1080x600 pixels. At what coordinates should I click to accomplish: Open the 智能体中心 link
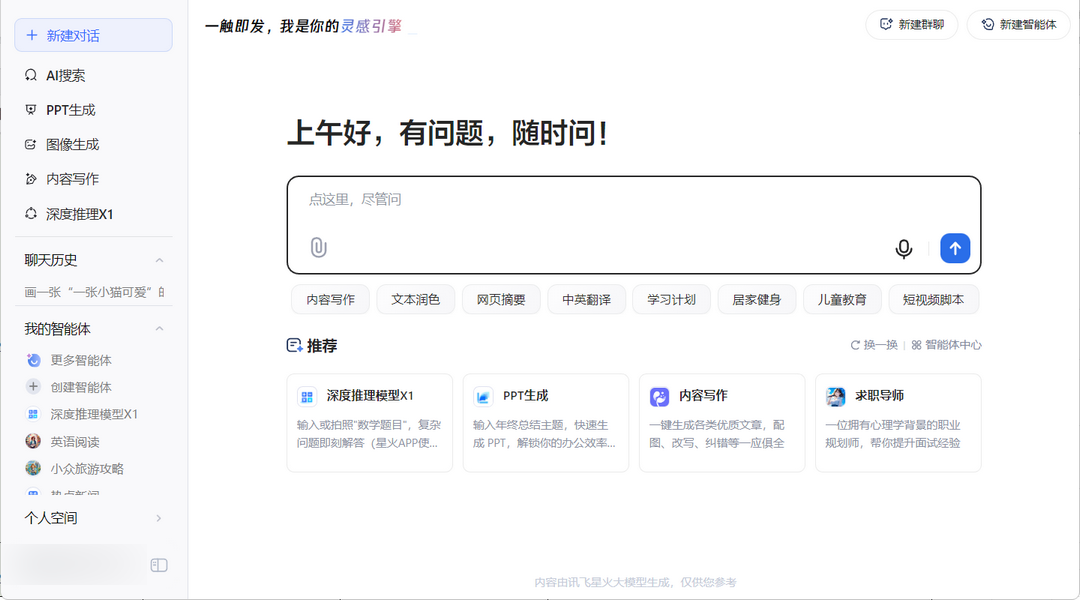point(946,345)
